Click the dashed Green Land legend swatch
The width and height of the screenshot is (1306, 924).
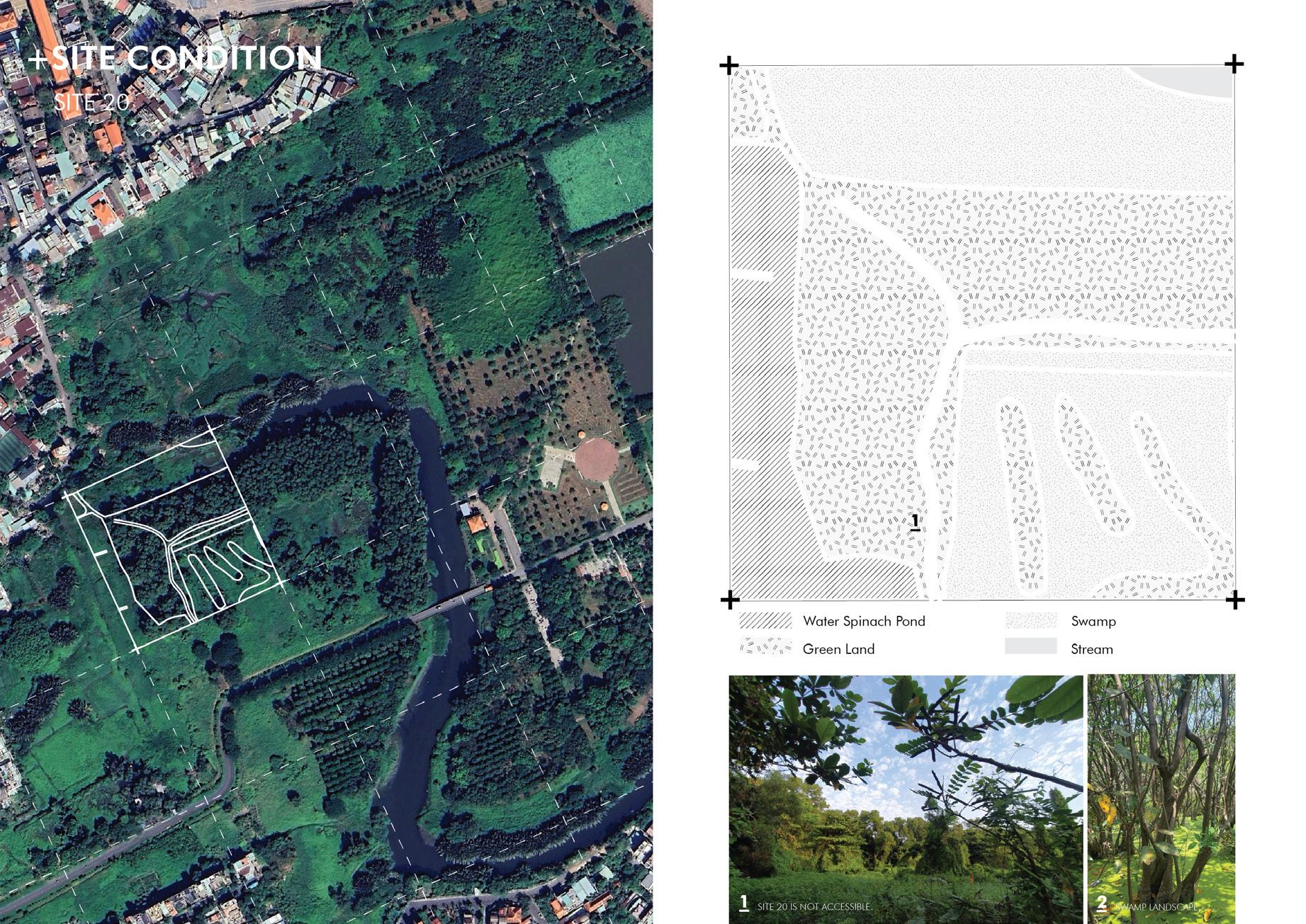tap(765, 646)
